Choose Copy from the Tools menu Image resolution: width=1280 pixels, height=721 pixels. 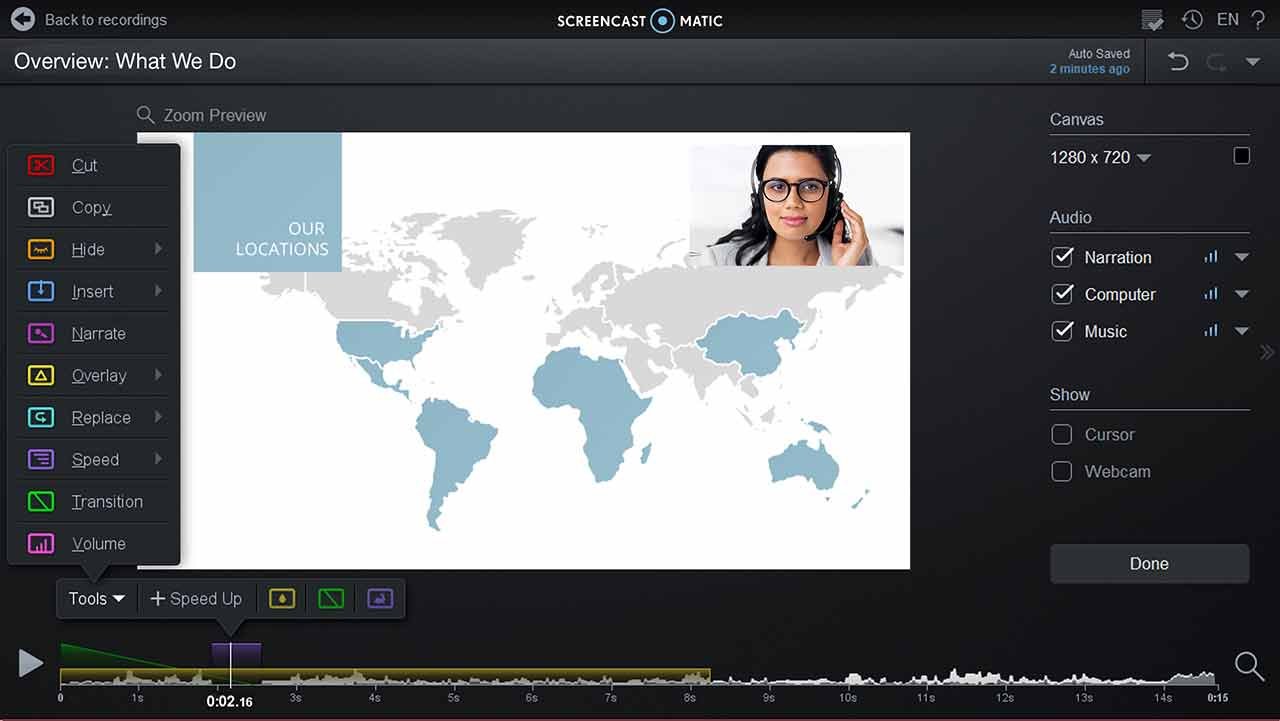point(94,208)
